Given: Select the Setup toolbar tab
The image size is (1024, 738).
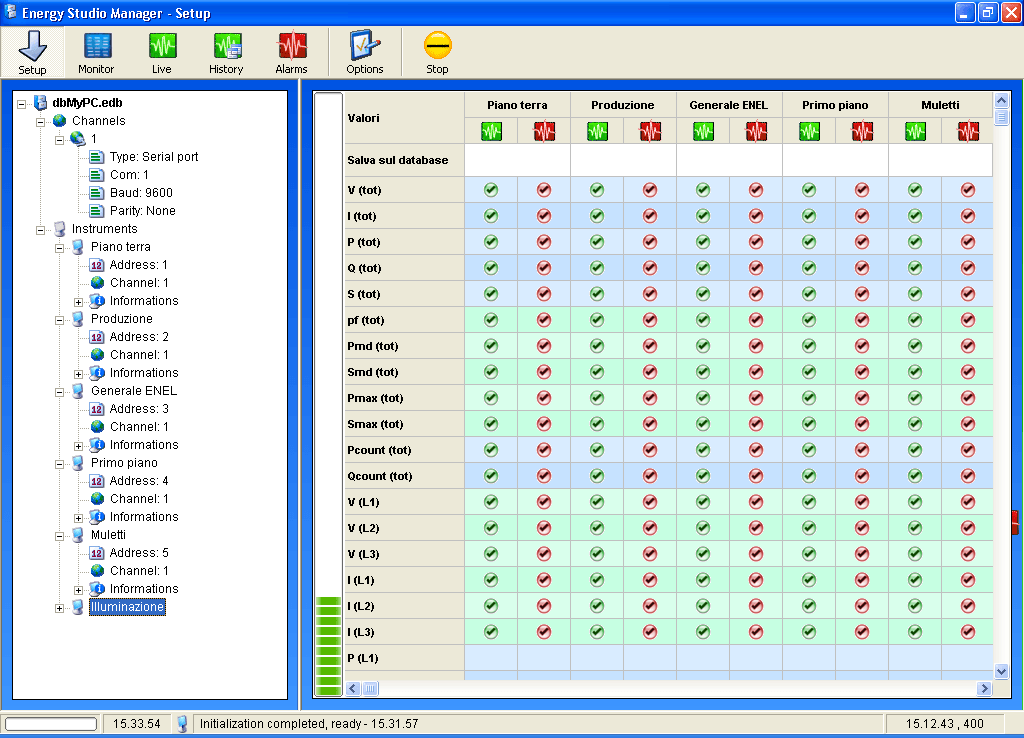Looking at the screenshot, I should [33, 52].
